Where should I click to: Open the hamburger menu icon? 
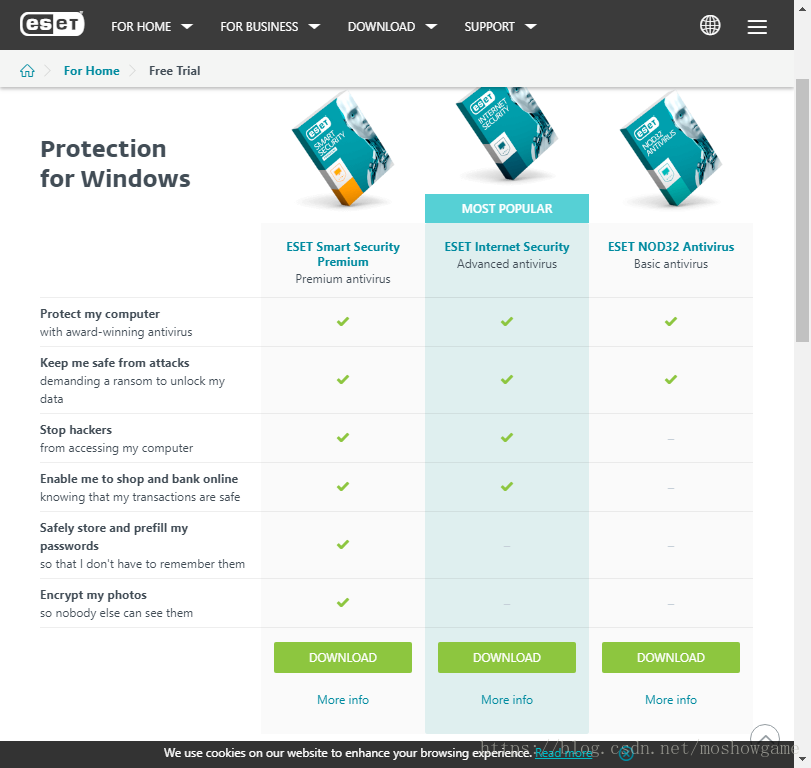[757, 27]
